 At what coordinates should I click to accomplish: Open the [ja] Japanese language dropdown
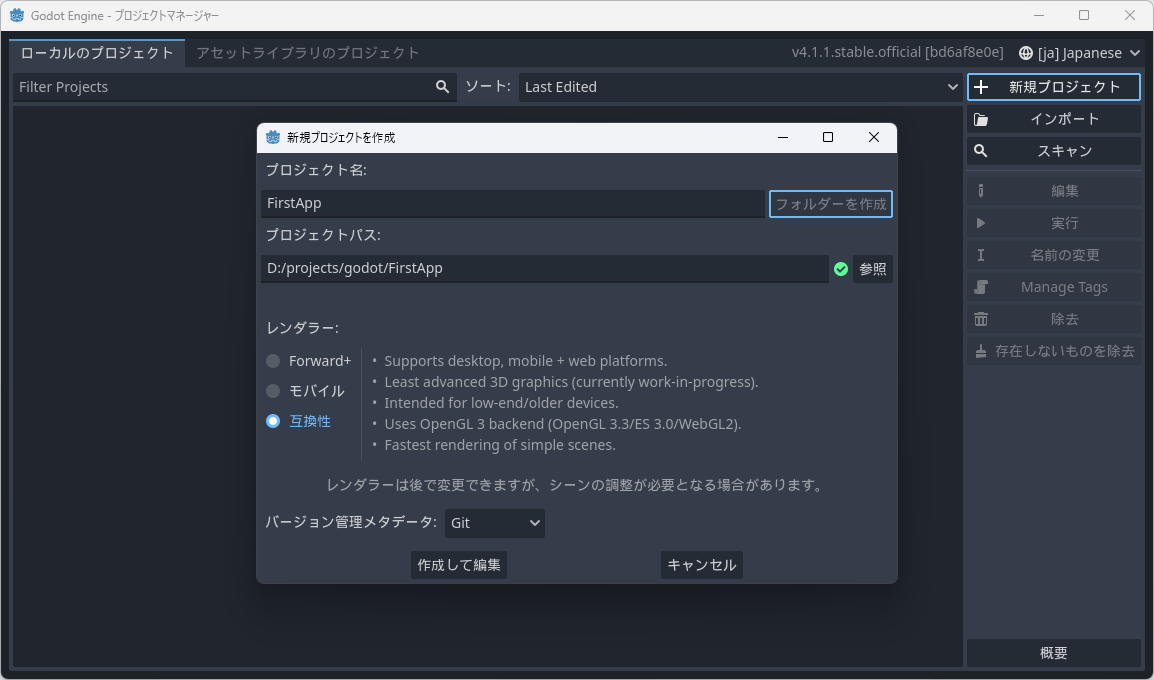click(1079, 53)
